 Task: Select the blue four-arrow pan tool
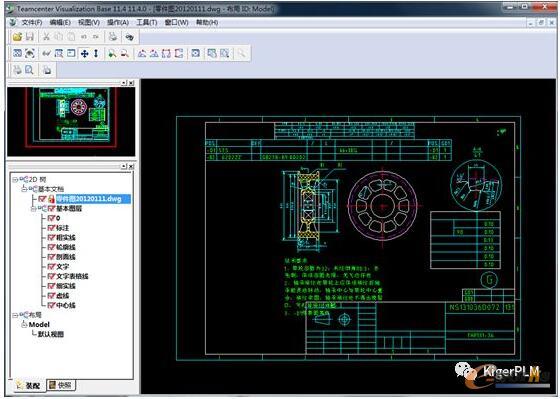click(84, 54)
